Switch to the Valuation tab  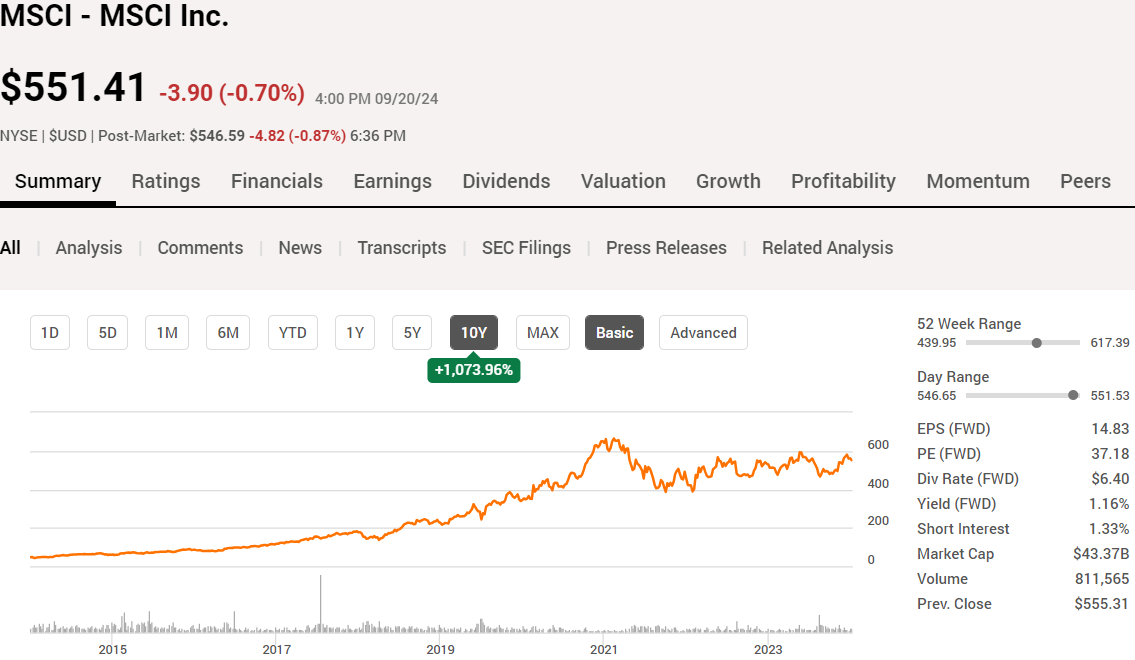(x=623, y=182)
